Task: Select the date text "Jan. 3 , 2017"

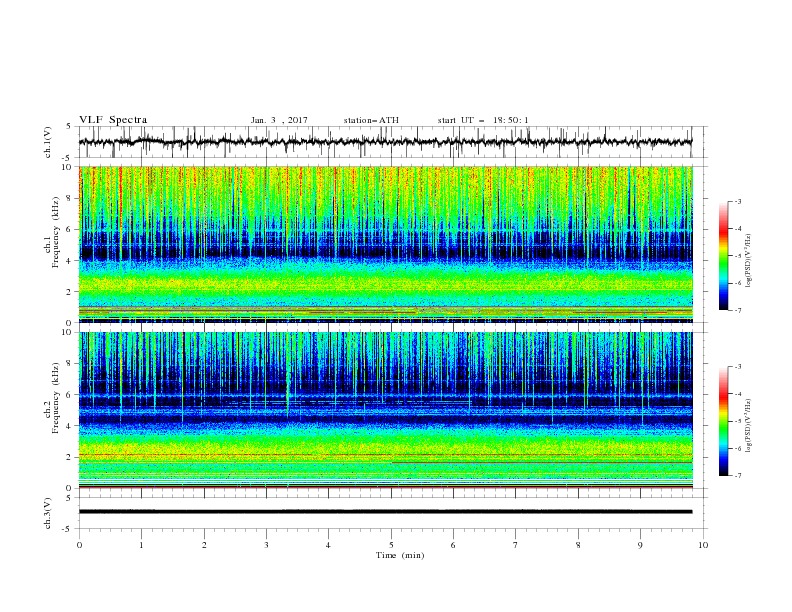Action: point(279,120)
